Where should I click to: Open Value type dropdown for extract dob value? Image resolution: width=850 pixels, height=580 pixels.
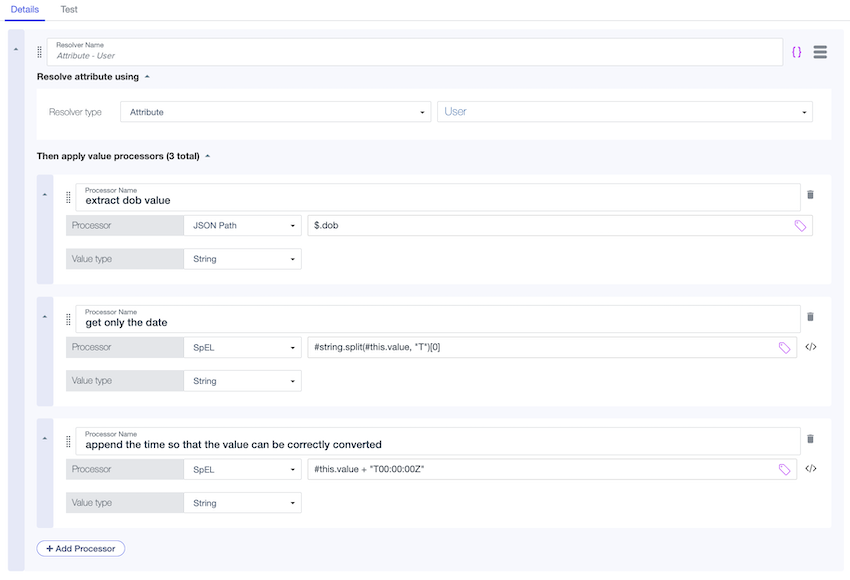point(242,259)
